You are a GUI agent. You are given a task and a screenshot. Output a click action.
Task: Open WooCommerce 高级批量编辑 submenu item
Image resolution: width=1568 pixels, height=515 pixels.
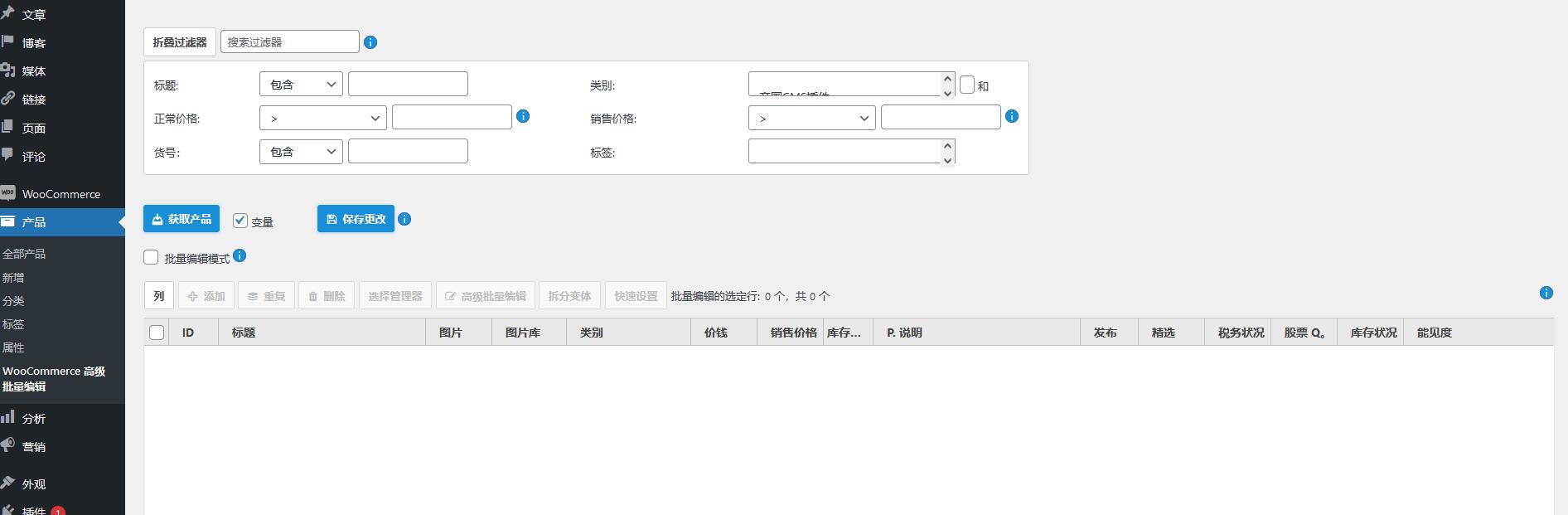tap(54, 379)
